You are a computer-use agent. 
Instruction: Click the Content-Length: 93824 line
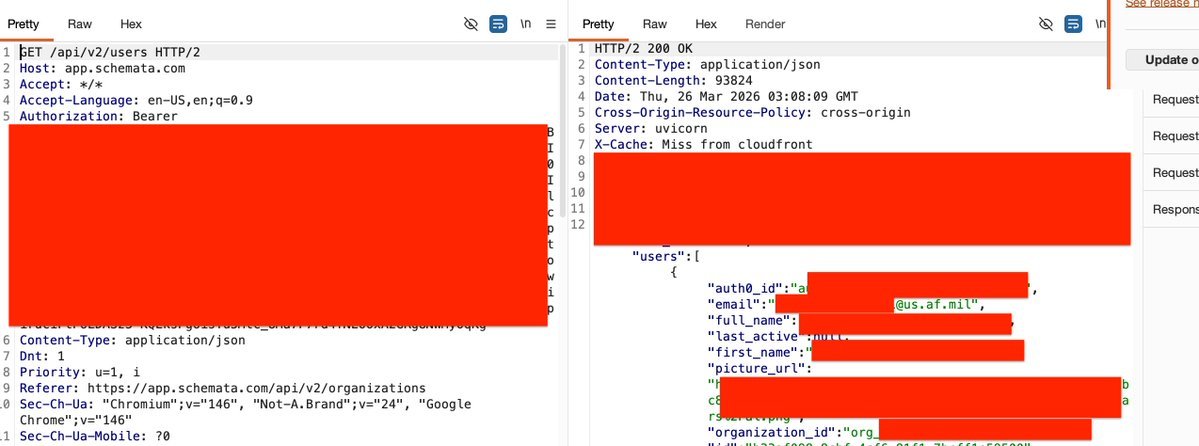click(x=674, y=80)
